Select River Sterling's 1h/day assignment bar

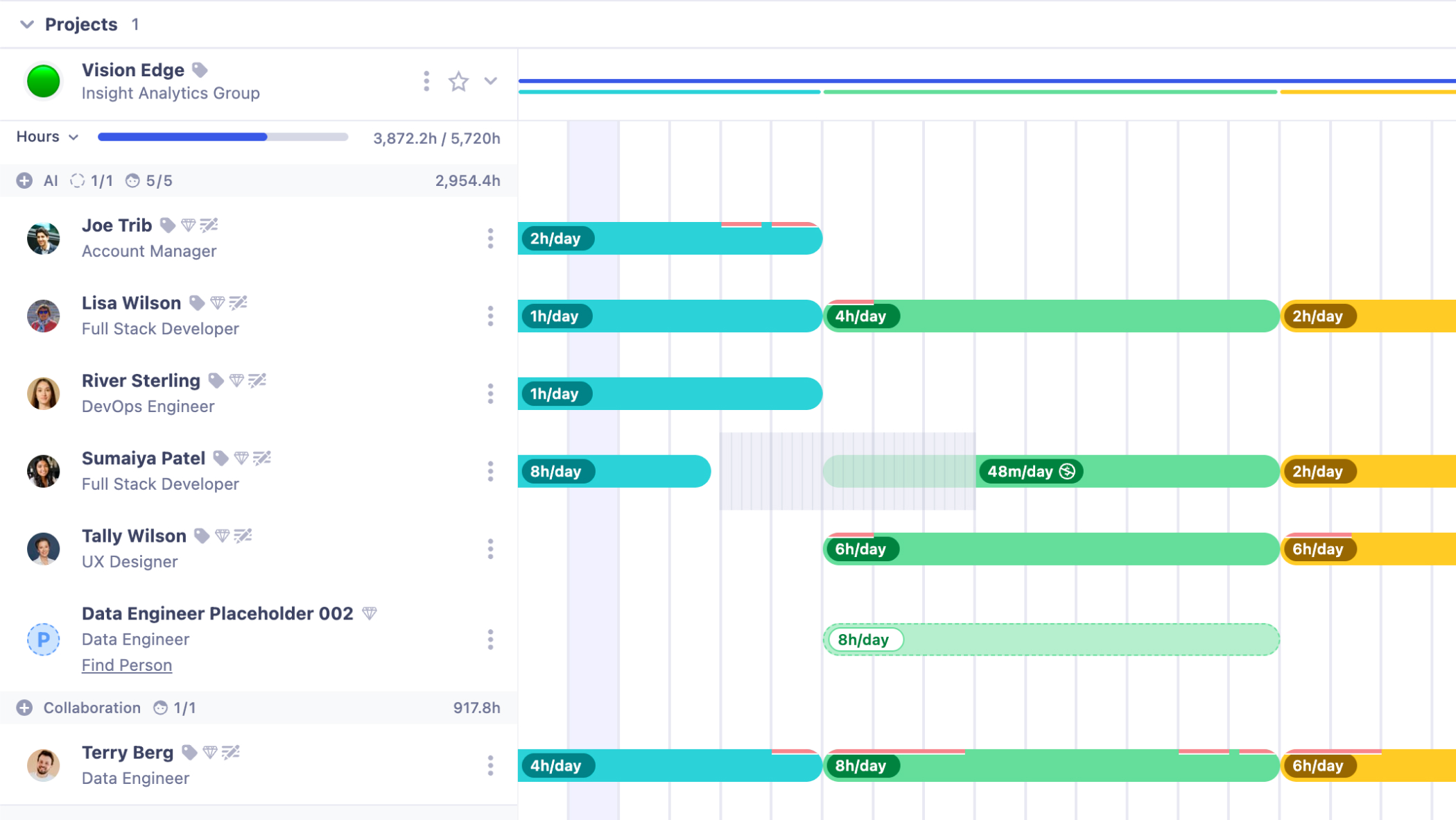click(670, 393)
